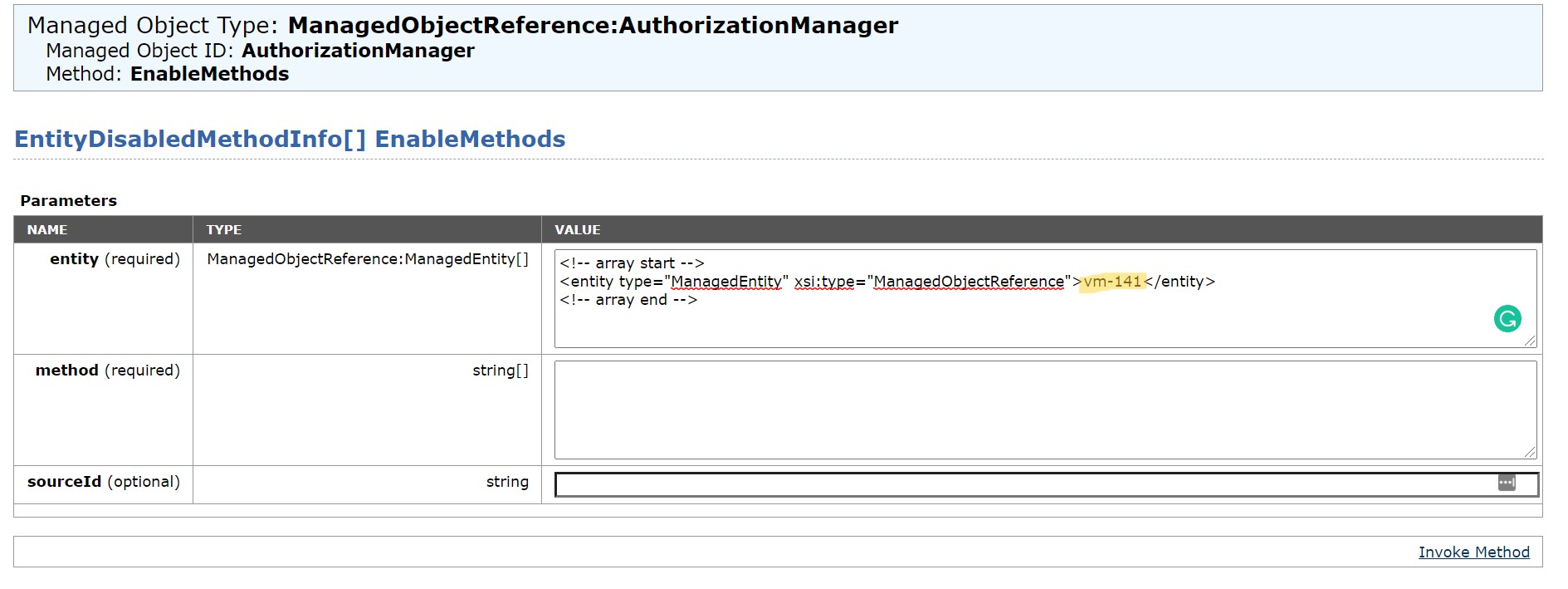Click the autofill dots icon in sourceId field

point(1507,483)
